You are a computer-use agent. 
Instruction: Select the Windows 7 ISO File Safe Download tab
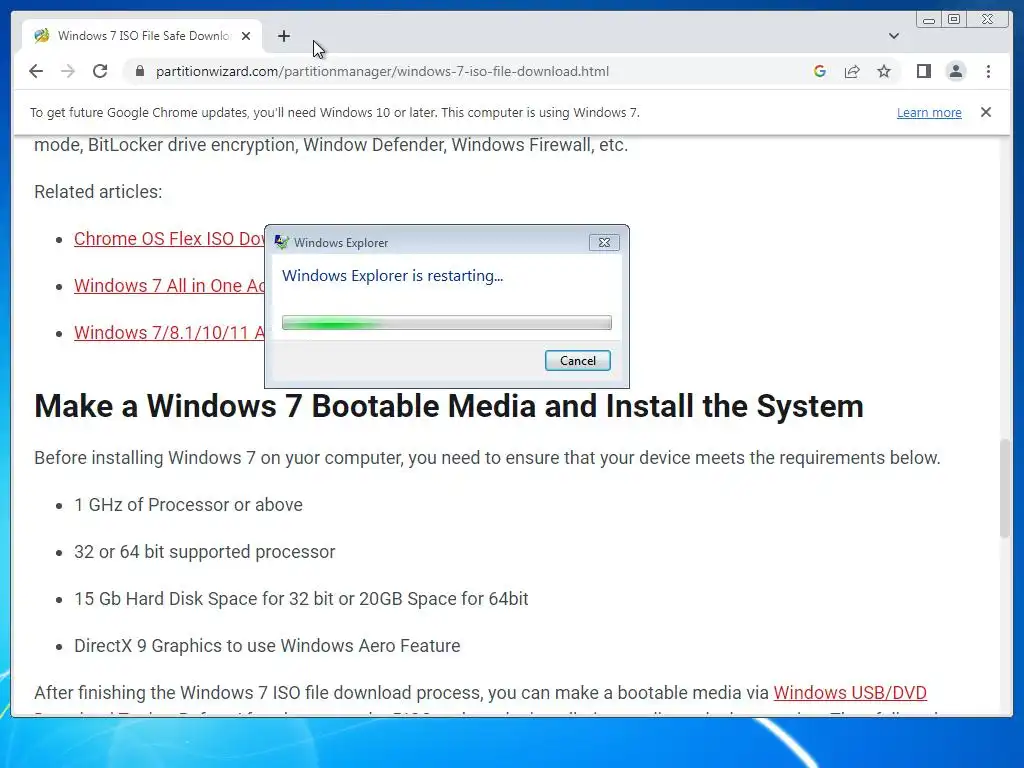(142, 36)
